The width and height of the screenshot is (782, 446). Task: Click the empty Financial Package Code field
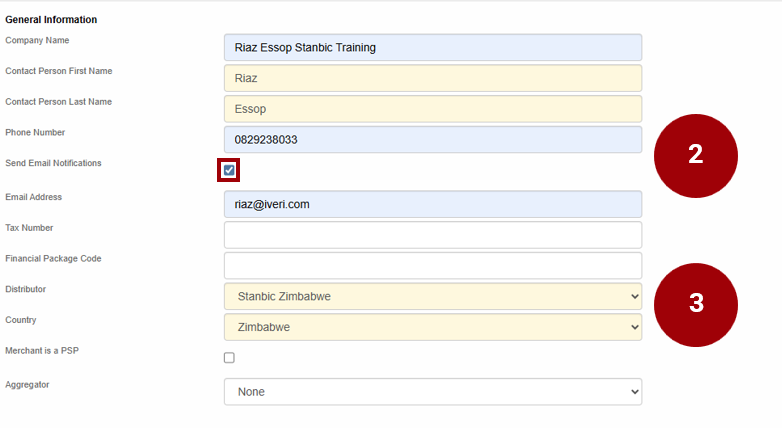point(433,265)
